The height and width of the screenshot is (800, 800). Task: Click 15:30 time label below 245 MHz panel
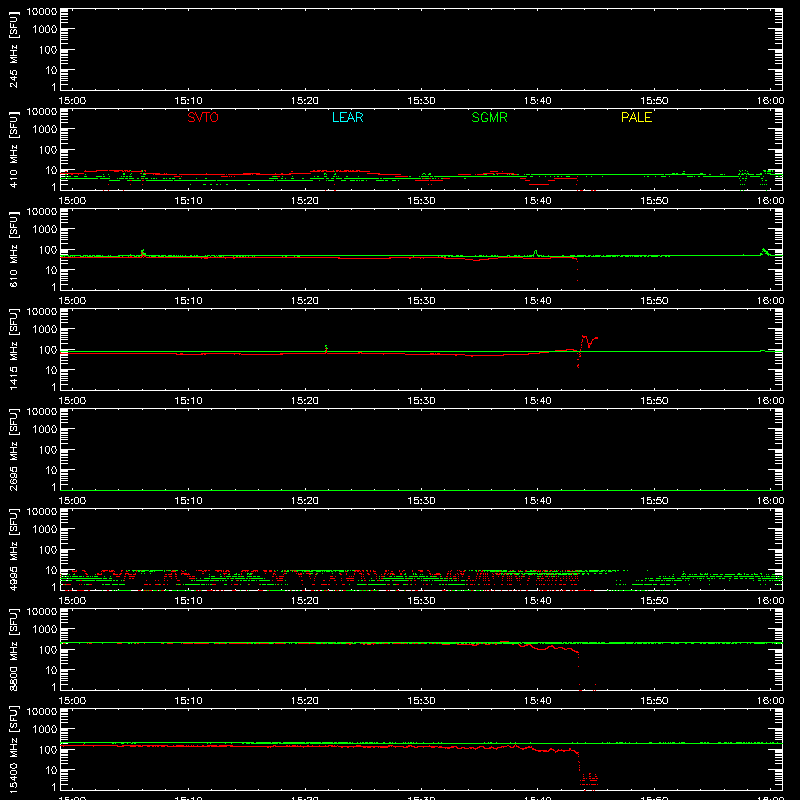(421, 101)
